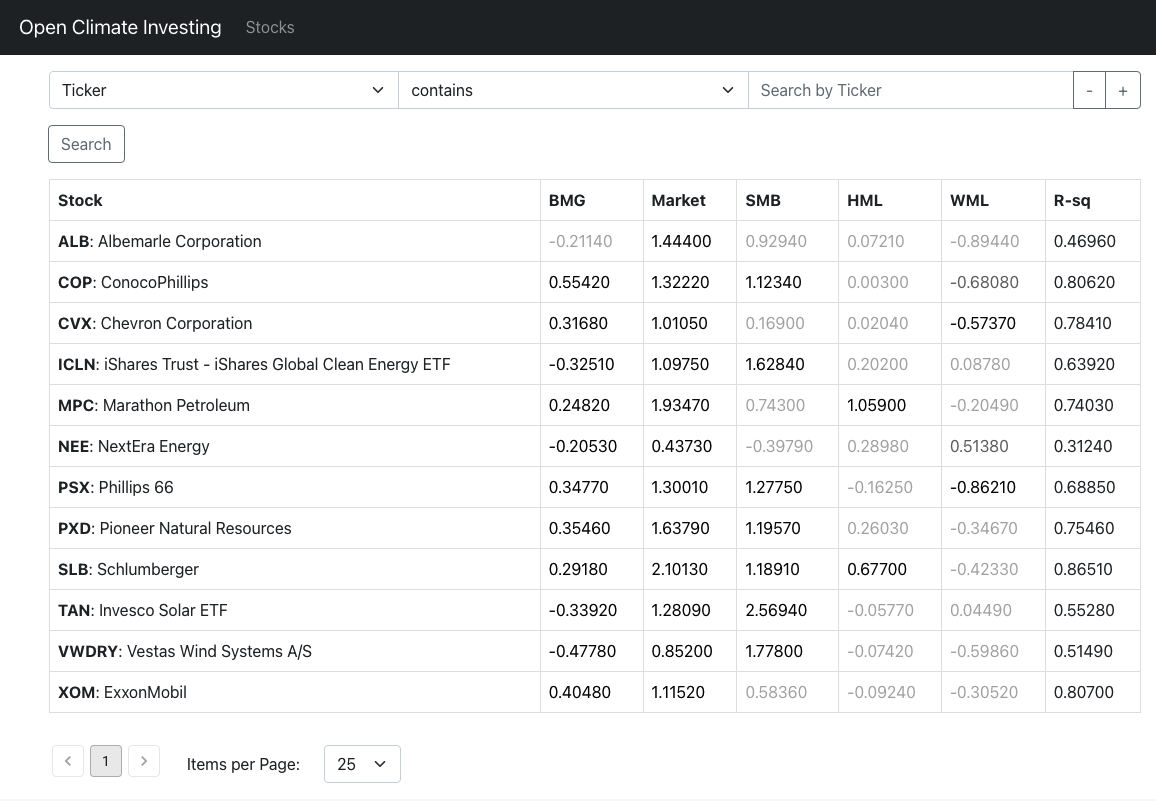Screen dimensions: 1156x801
Task: Select page 1 in pagination
Action: coord(105,761)
